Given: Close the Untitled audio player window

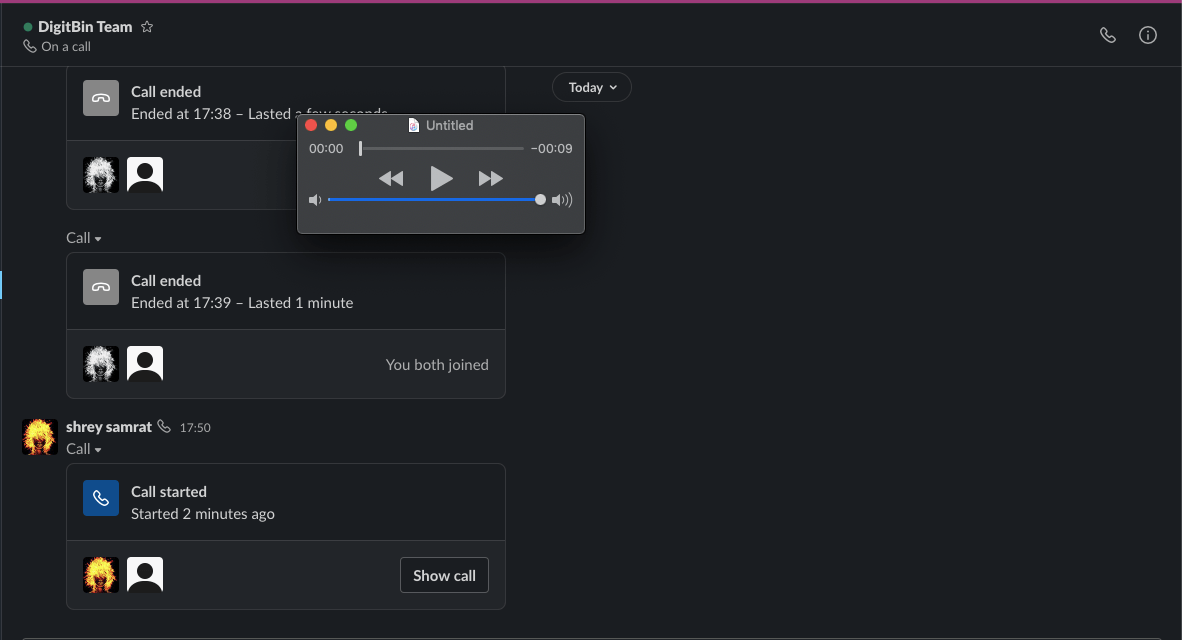Looking at the screenshot, I should pos(311,125).
